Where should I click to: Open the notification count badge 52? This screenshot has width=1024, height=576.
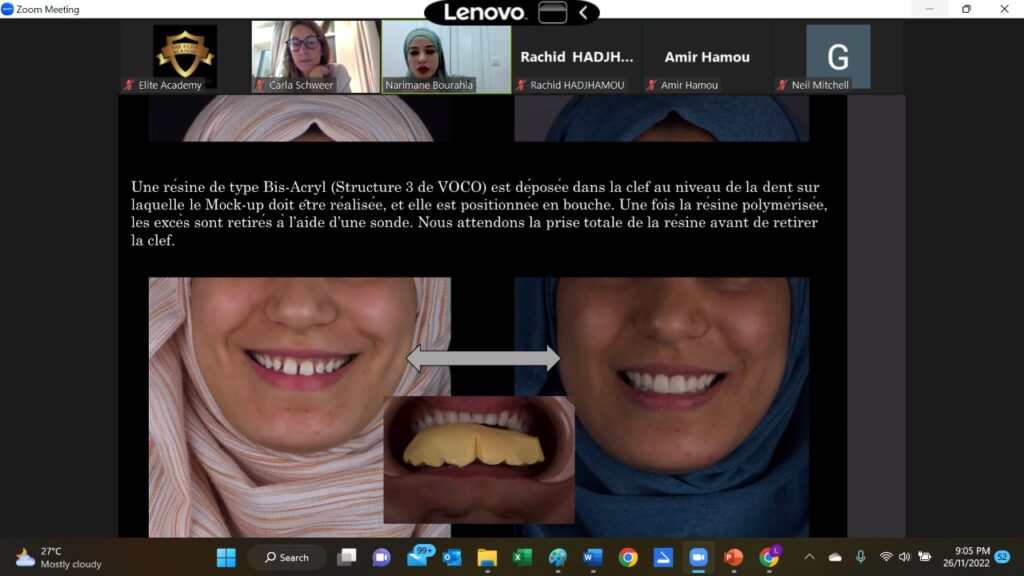click(1002, 557)
